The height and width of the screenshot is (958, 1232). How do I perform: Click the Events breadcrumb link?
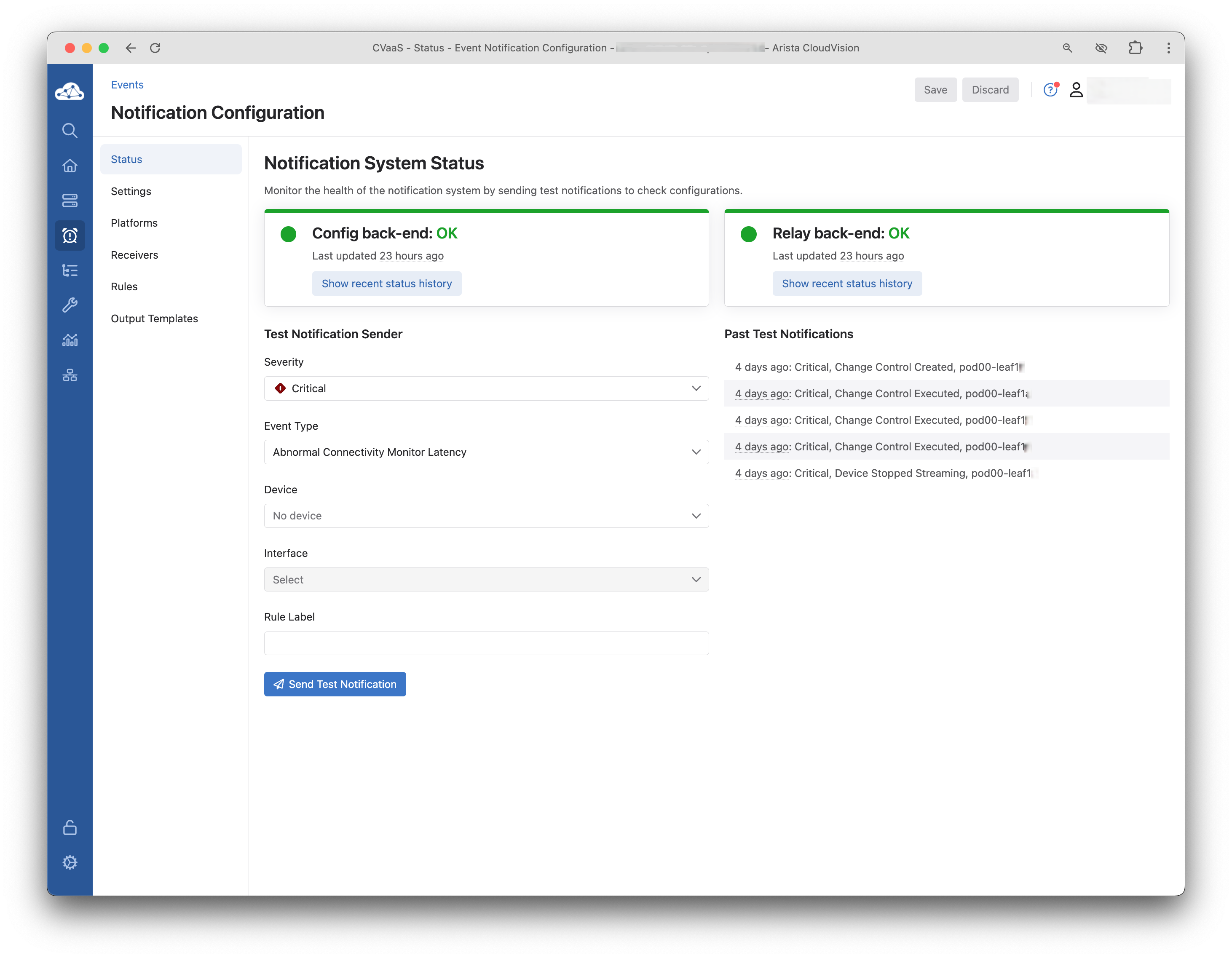tap(127, 85)
